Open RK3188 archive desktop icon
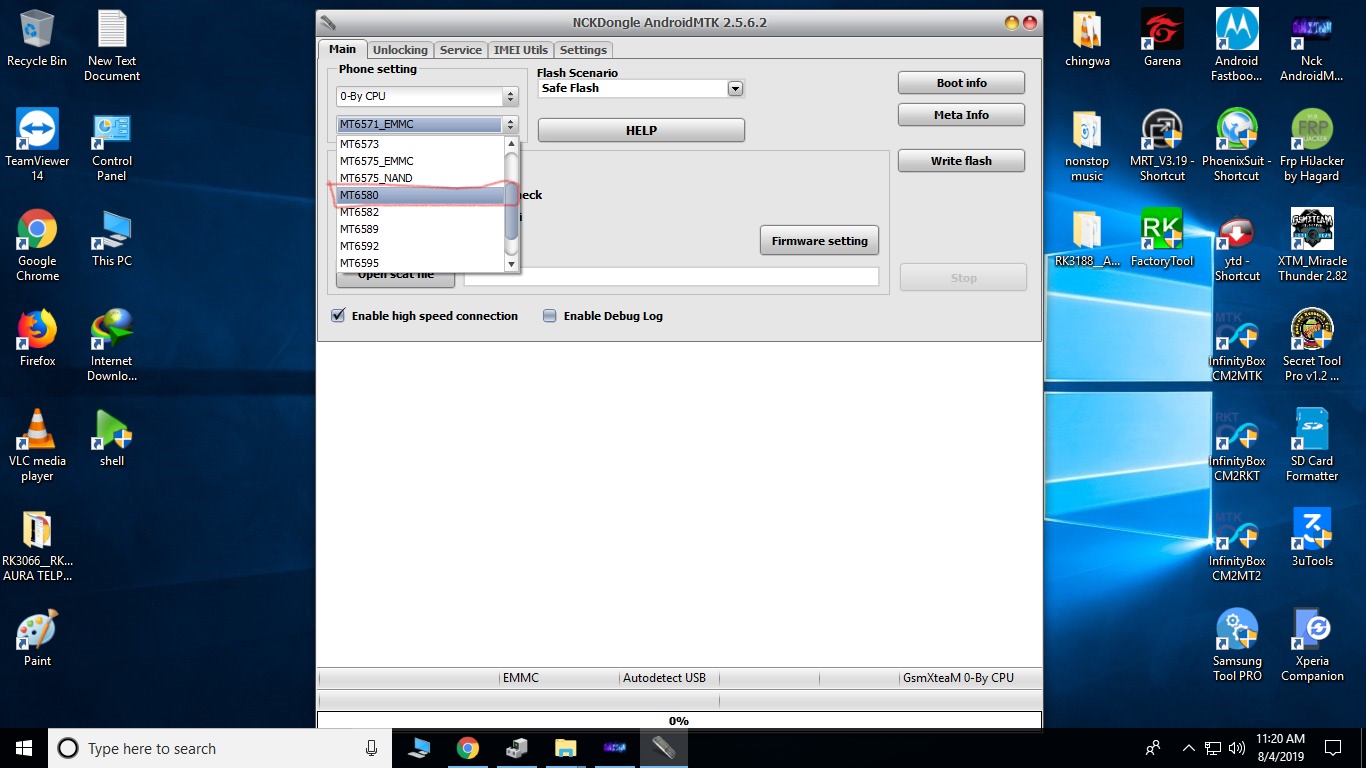 1087,238
